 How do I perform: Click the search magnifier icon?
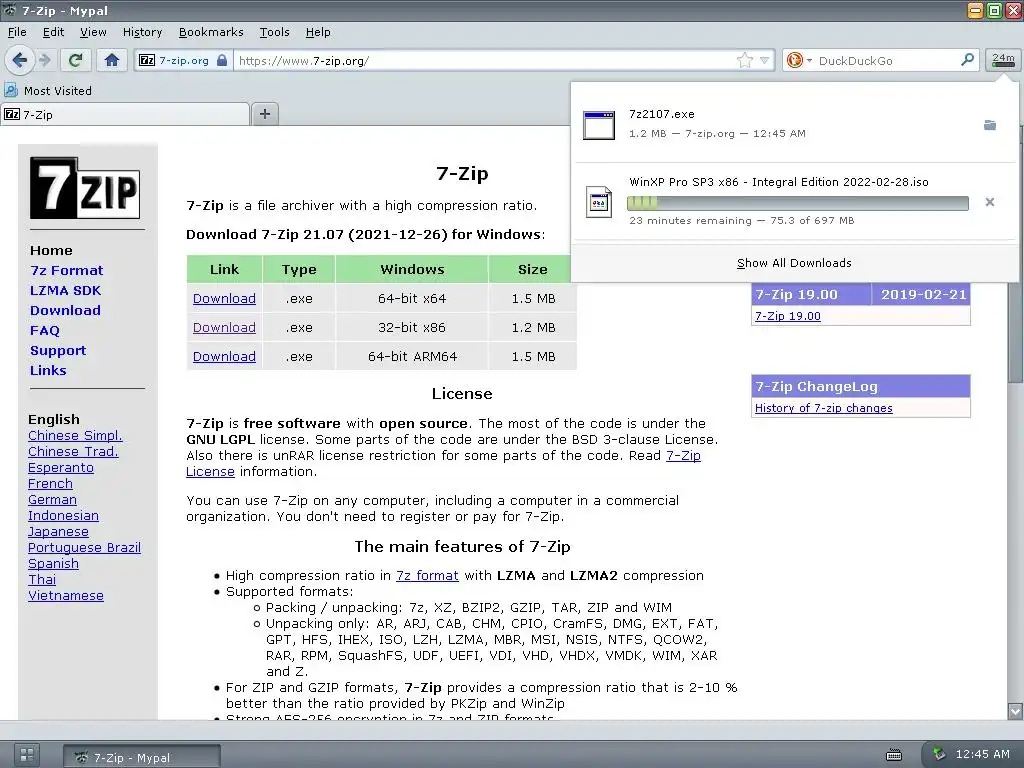point(967,60)
